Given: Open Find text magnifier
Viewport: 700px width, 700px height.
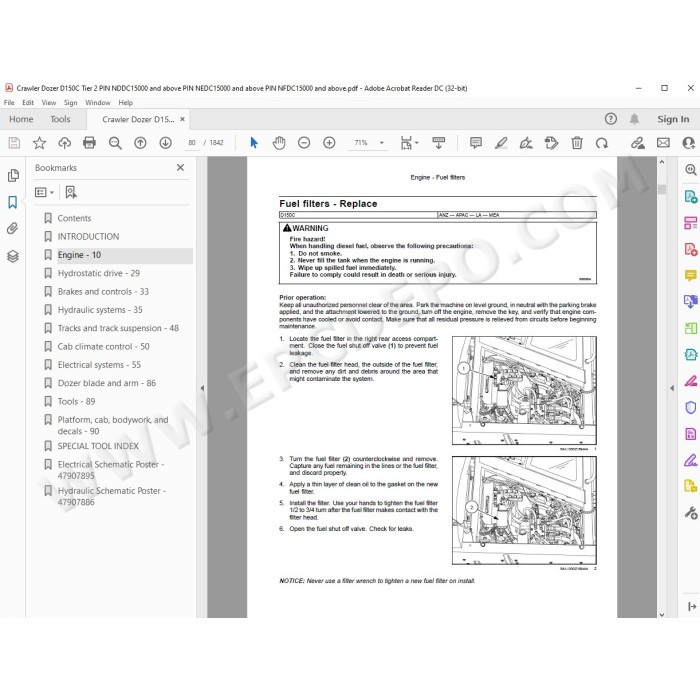Looking at the screenshot, I should (x=115, y=143).
